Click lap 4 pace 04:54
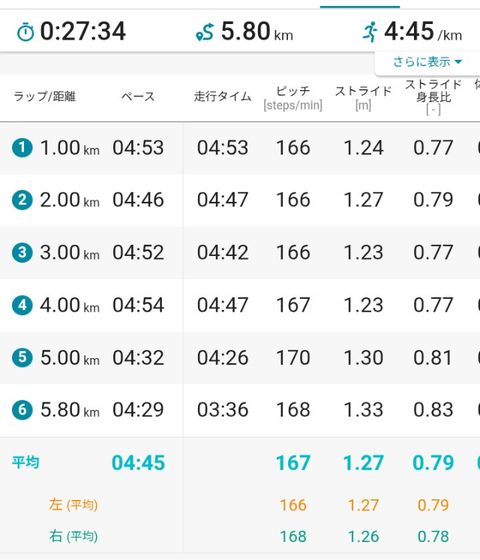 (x=138, y=305)
